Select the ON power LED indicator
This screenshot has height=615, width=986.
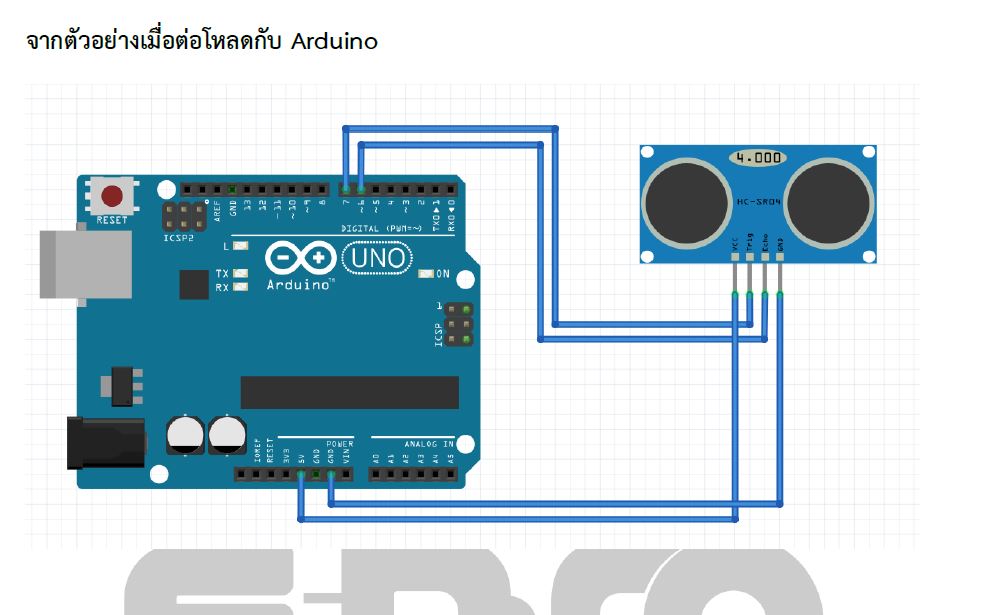click(x=427, y=274)
